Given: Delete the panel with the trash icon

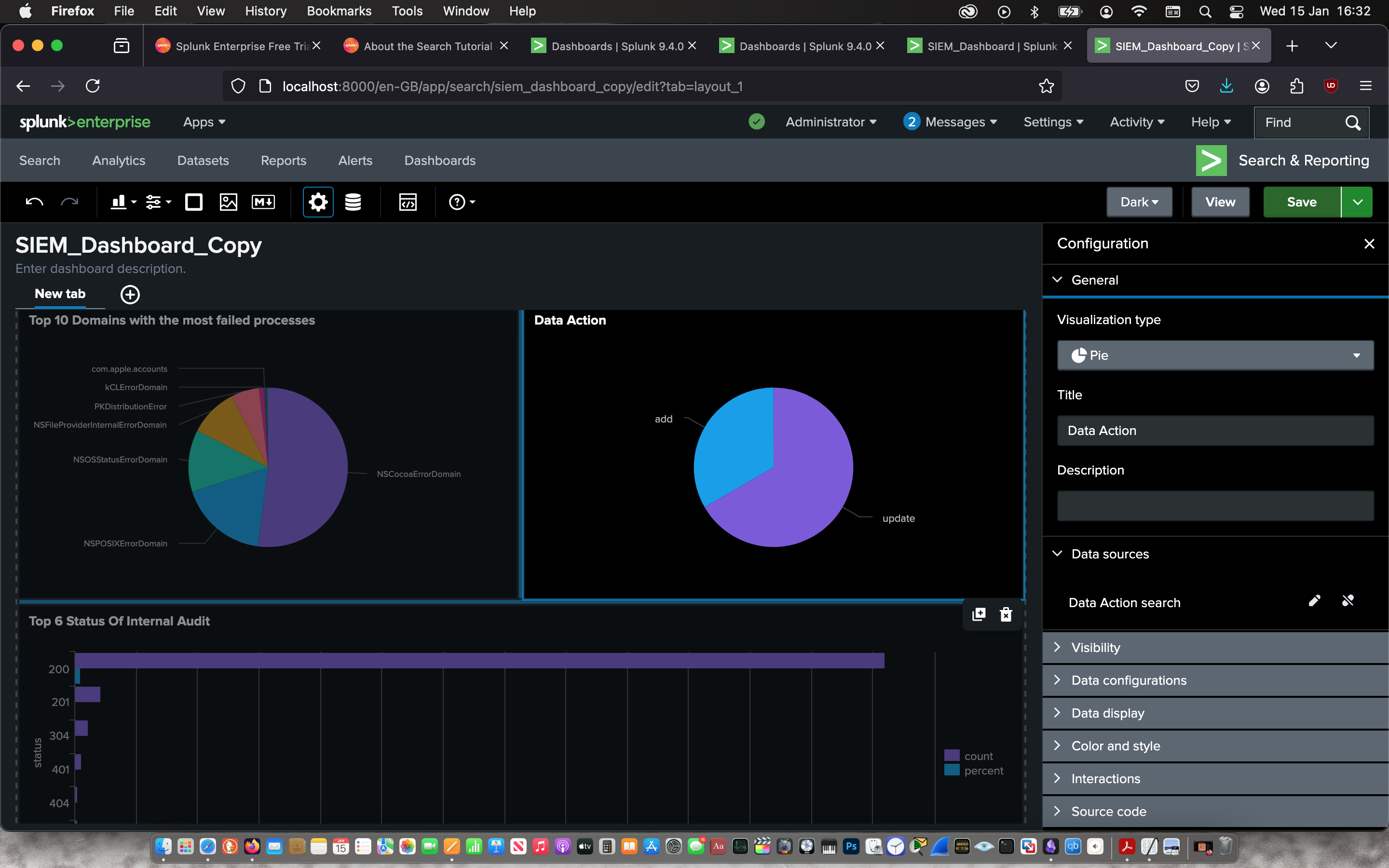Looking at the screenshot, I should click(1006, 615).
